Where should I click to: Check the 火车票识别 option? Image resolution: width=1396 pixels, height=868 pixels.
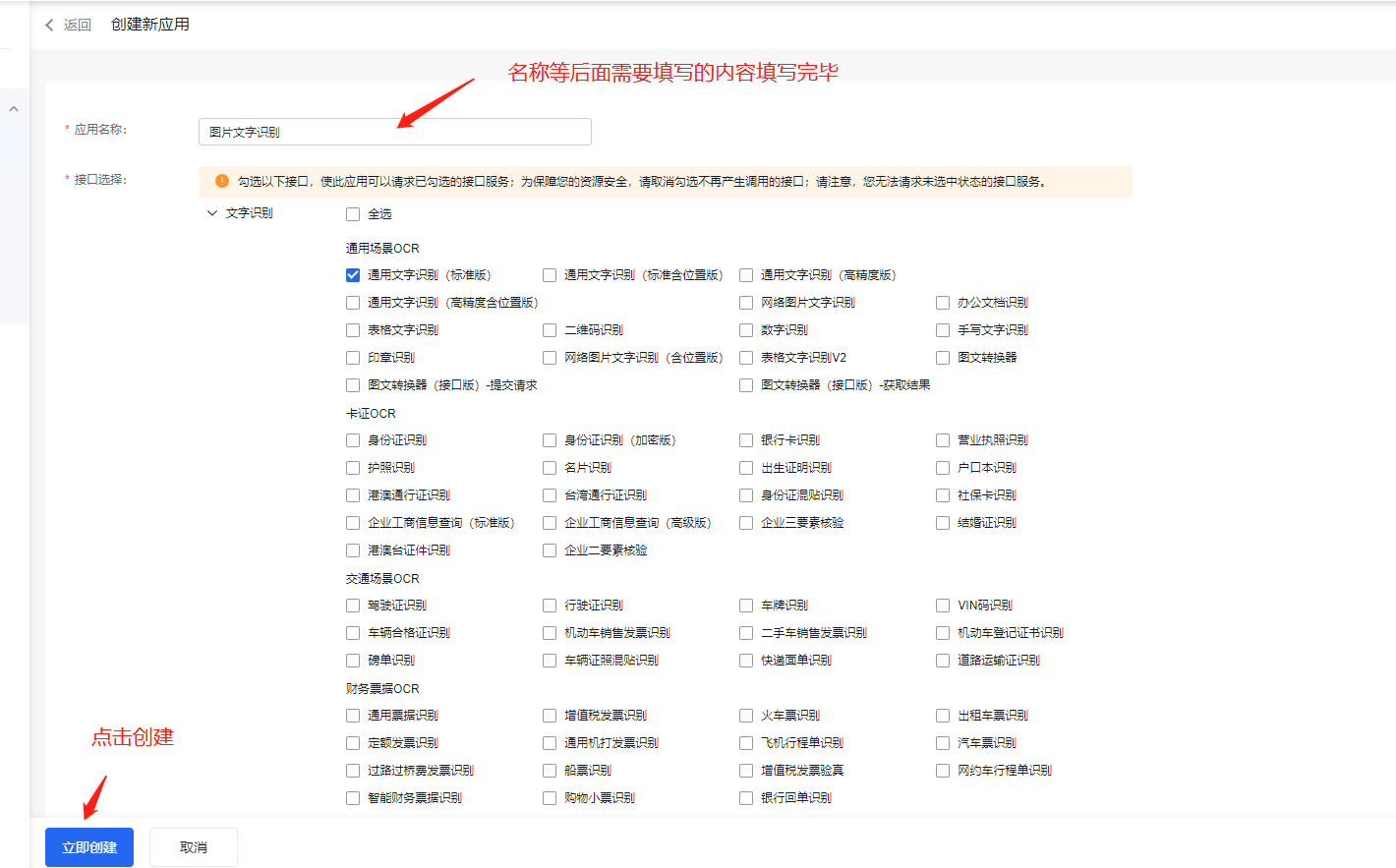pos(746,716)
